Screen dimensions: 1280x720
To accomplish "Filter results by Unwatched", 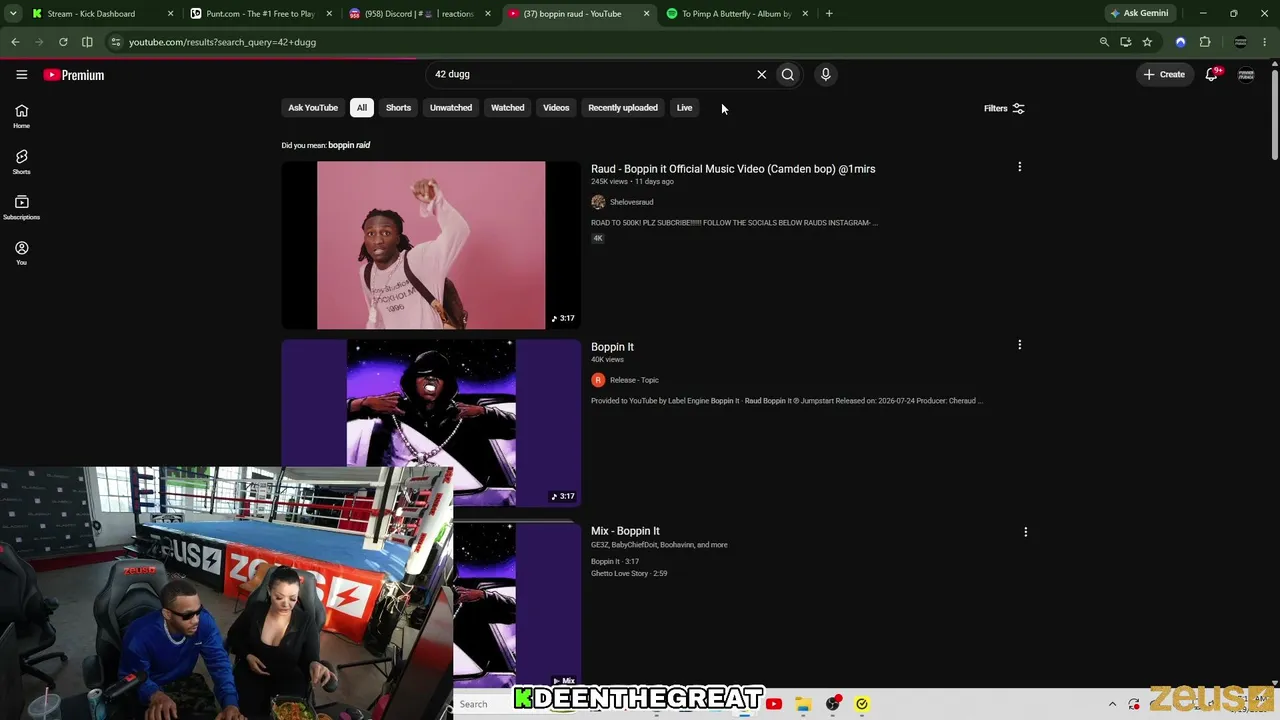I will [451, 108].
